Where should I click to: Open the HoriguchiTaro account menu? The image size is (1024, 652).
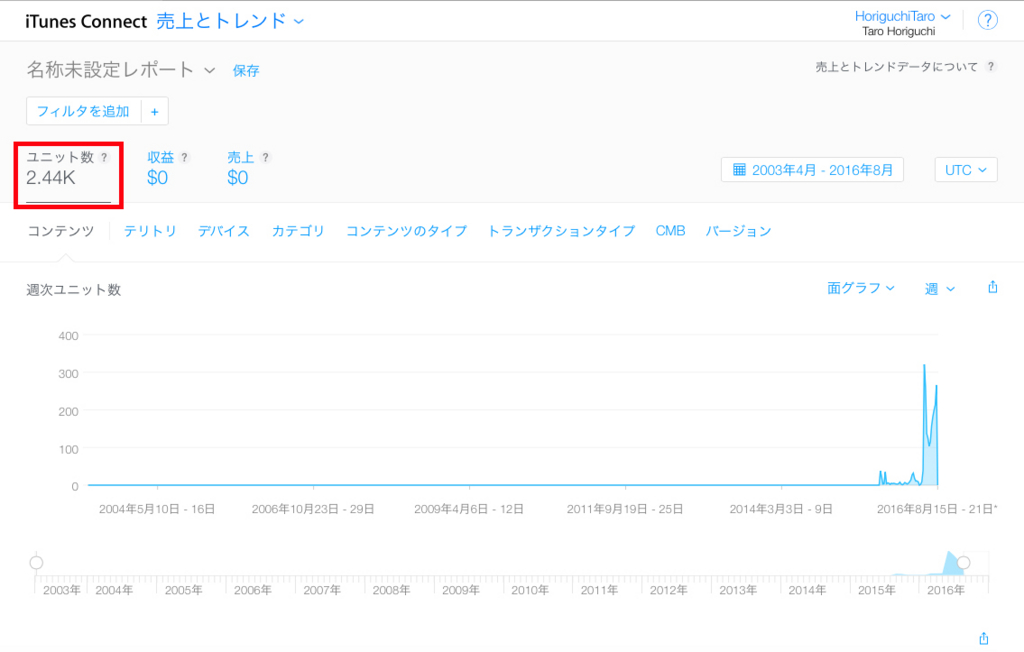[x=902, y=16]
